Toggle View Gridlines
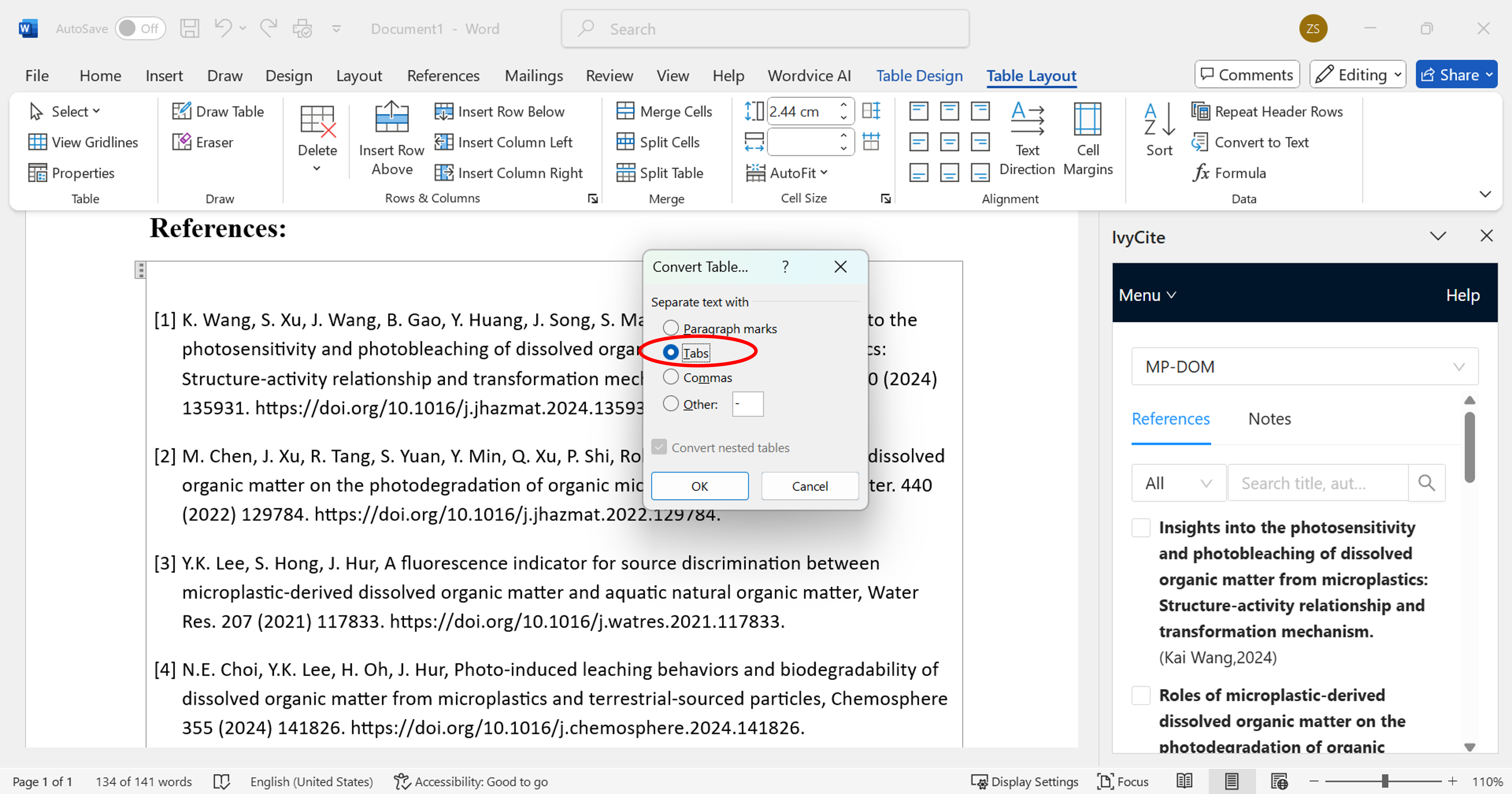The width and height of the screenshot is (1512, 794). [84, 142]
